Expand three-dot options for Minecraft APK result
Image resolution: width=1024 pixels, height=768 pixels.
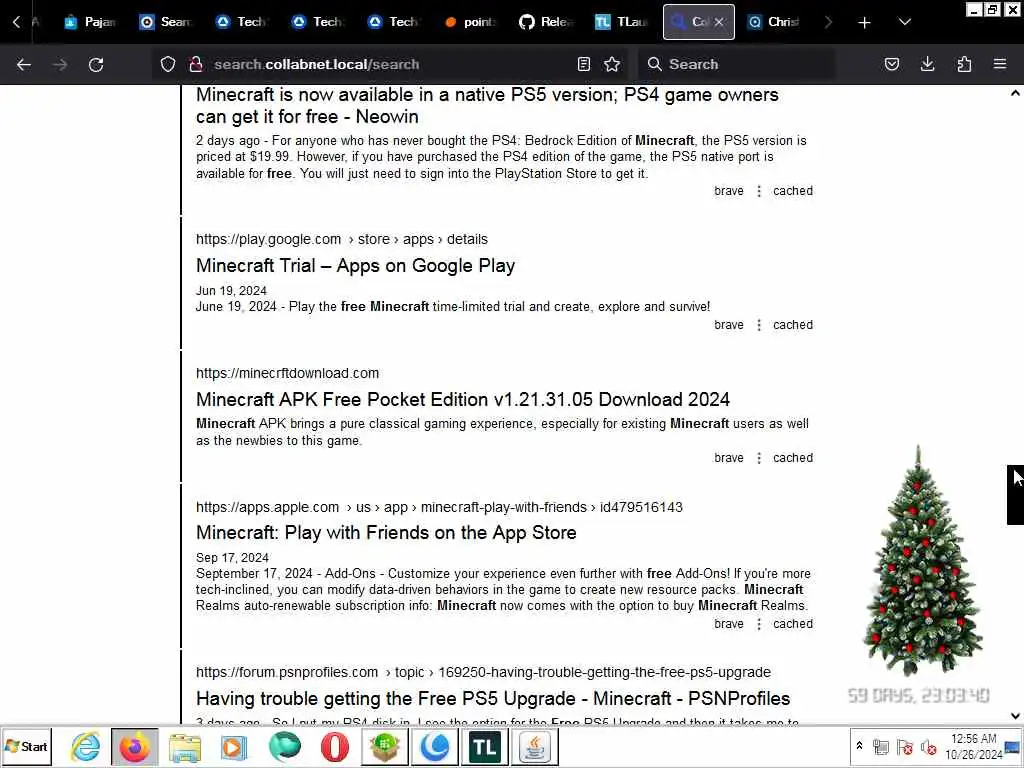point(758,458)
